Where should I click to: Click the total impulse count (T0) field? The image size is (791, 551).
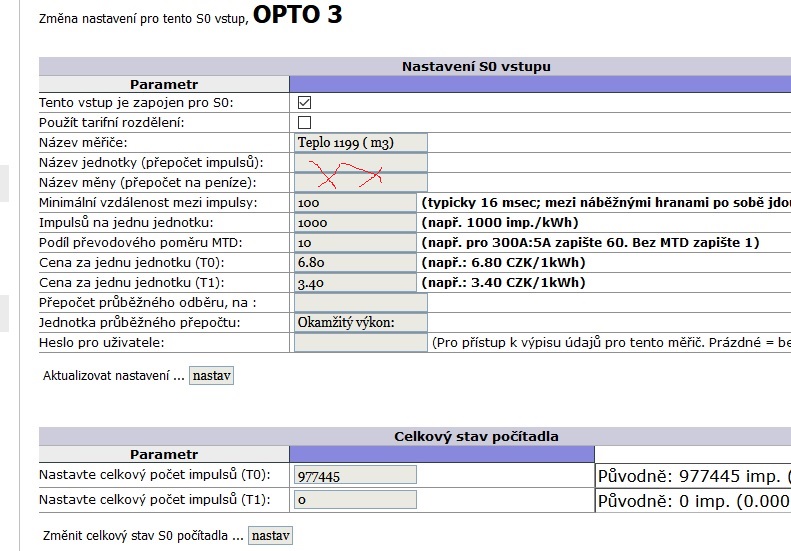[355, 476]
